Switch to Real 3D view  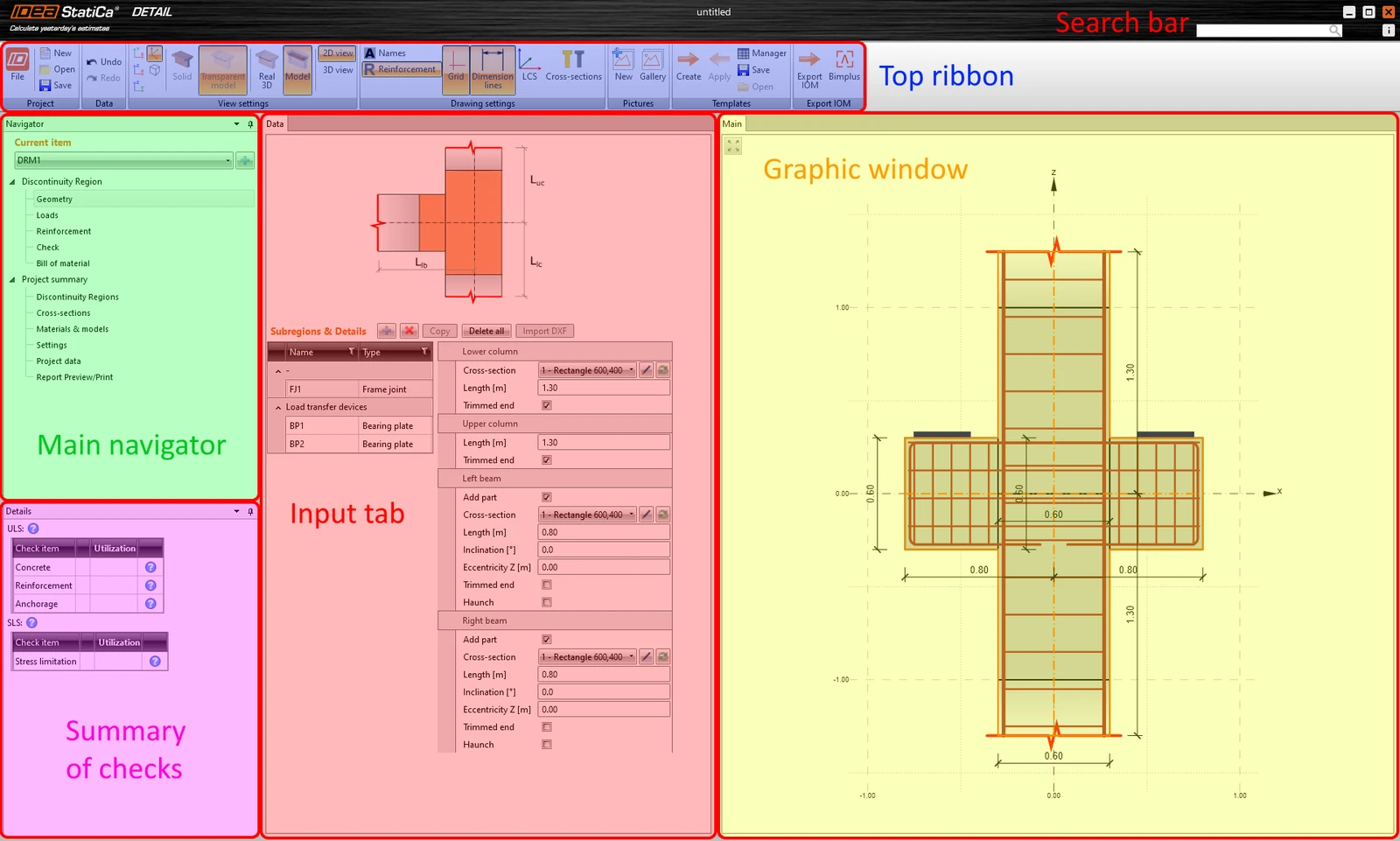(267, 69)
